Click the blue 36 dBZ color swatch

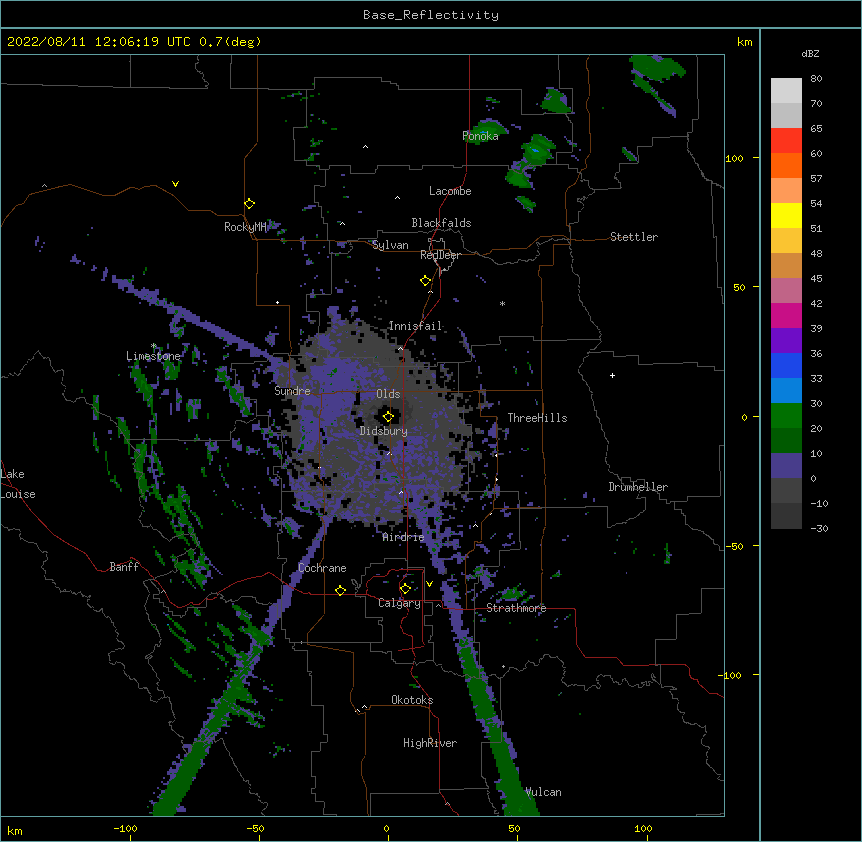(x=786, y=365)
